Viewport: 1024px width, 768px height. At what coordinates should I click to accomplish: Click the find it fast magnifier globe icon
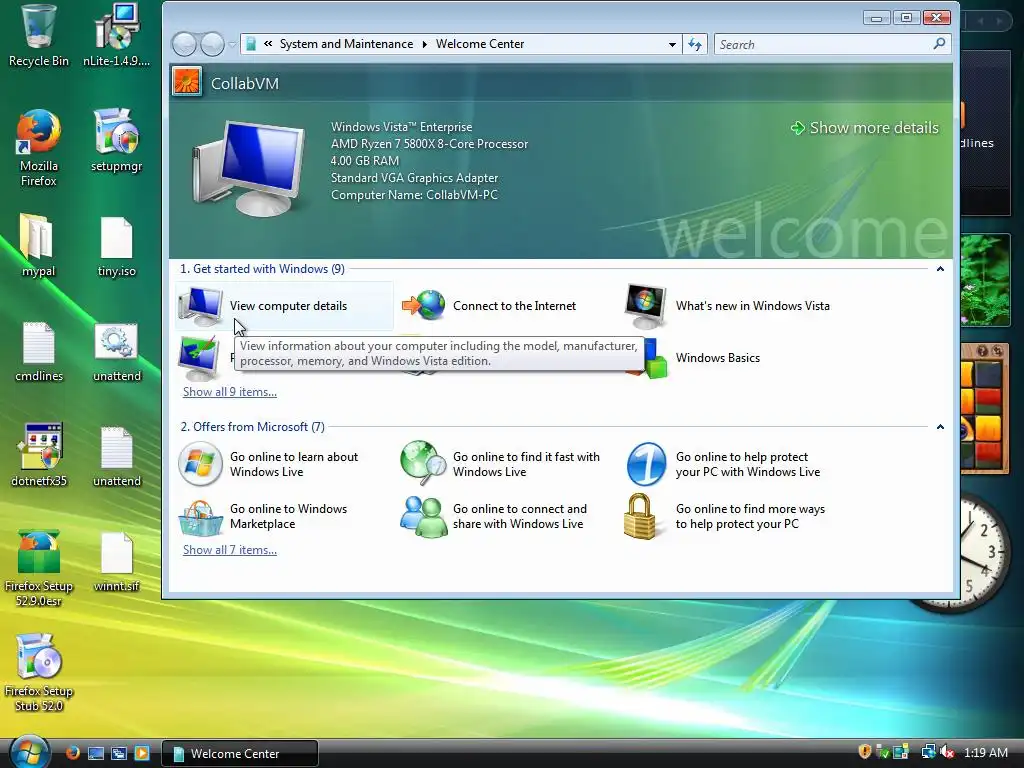[423, 464]
